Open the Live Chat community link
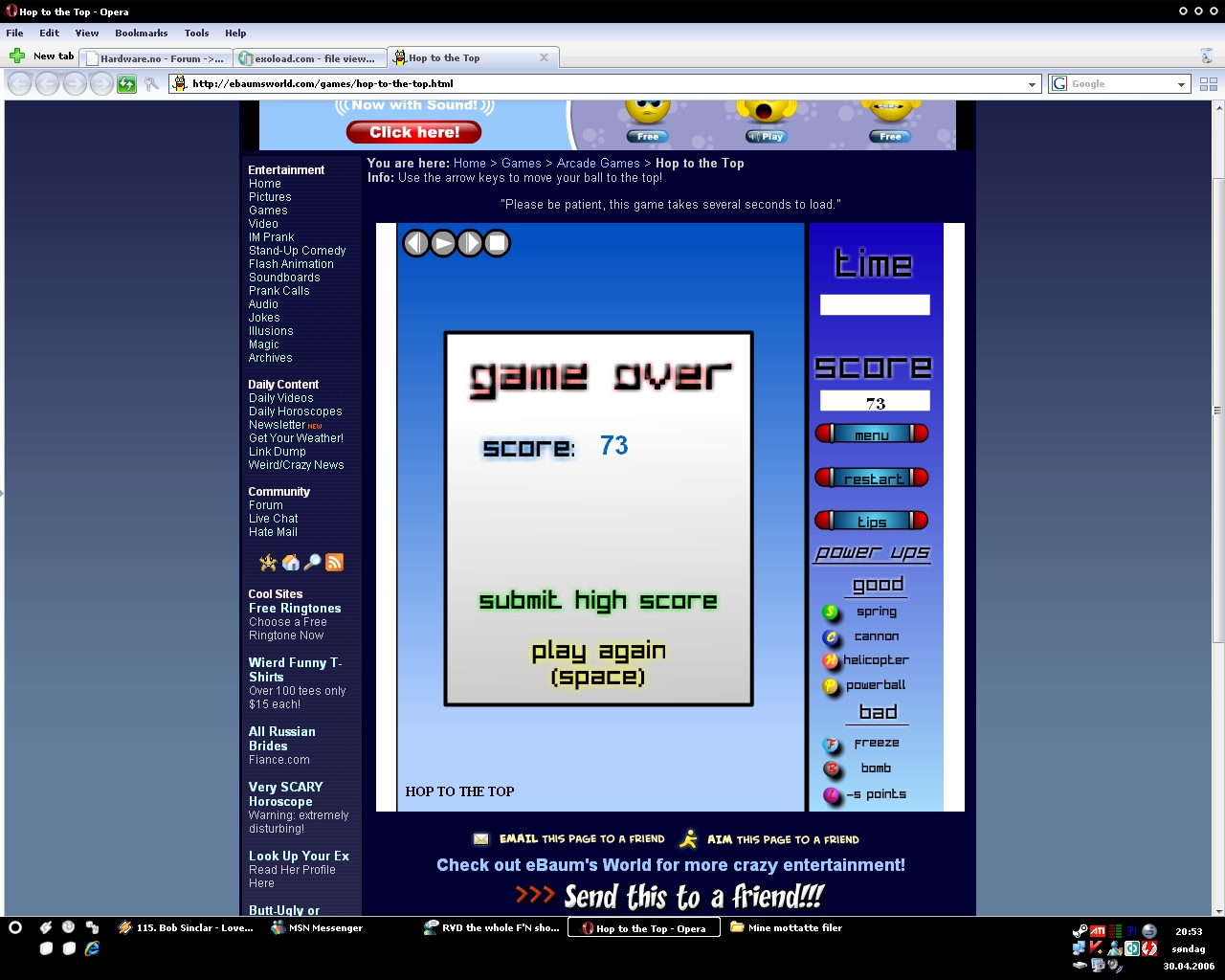The image size is (1225, 980). pyautogui.click(x=274, y=519)
